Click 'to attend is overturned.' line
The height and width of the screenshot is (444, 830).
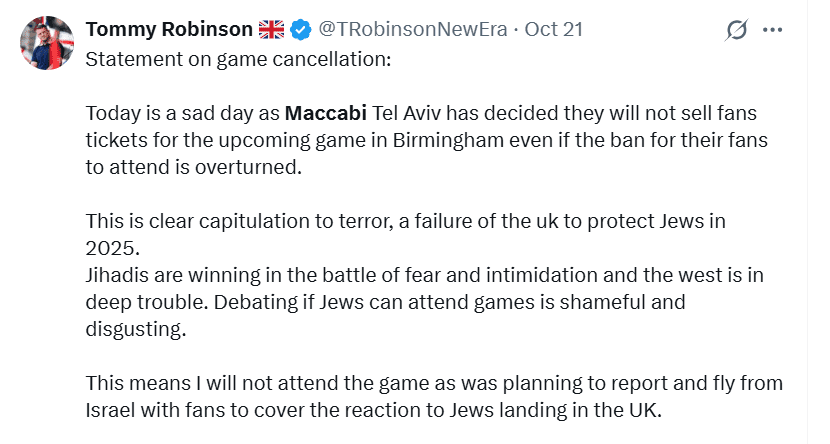[193, 167]
